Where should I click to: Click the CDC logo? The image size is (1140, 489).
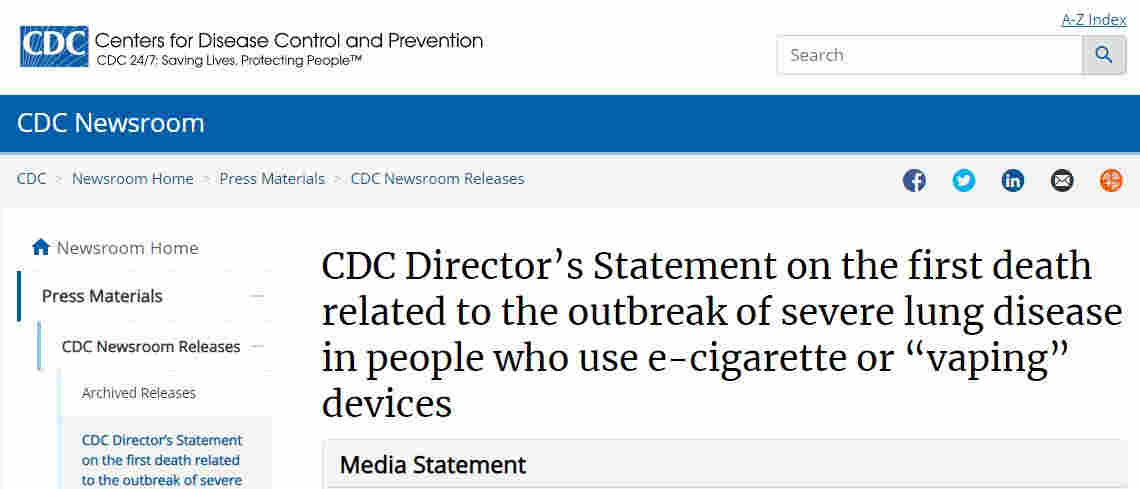(x=54, y=47)
